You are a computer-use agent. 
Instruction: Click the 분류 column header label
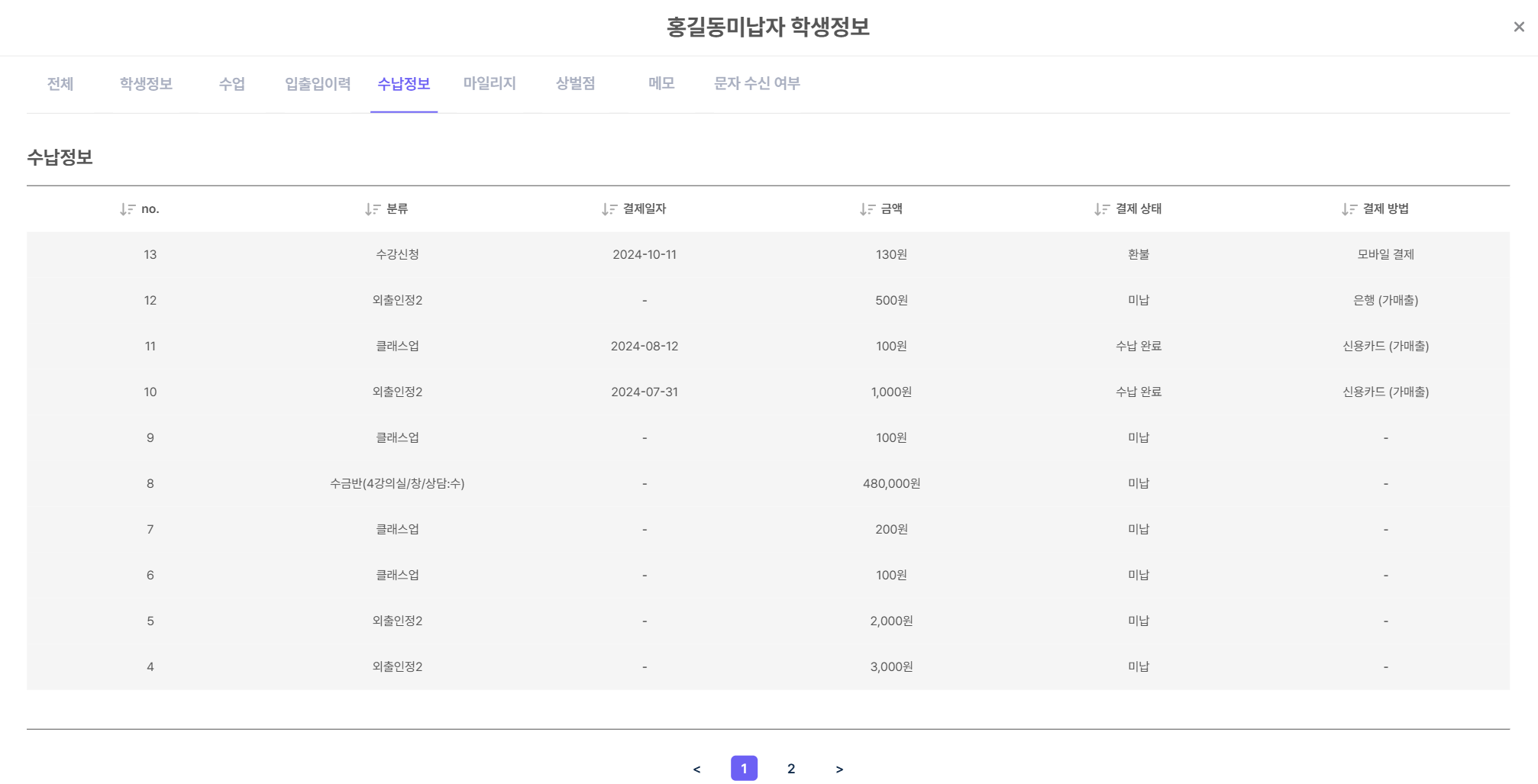coord(397,209)
